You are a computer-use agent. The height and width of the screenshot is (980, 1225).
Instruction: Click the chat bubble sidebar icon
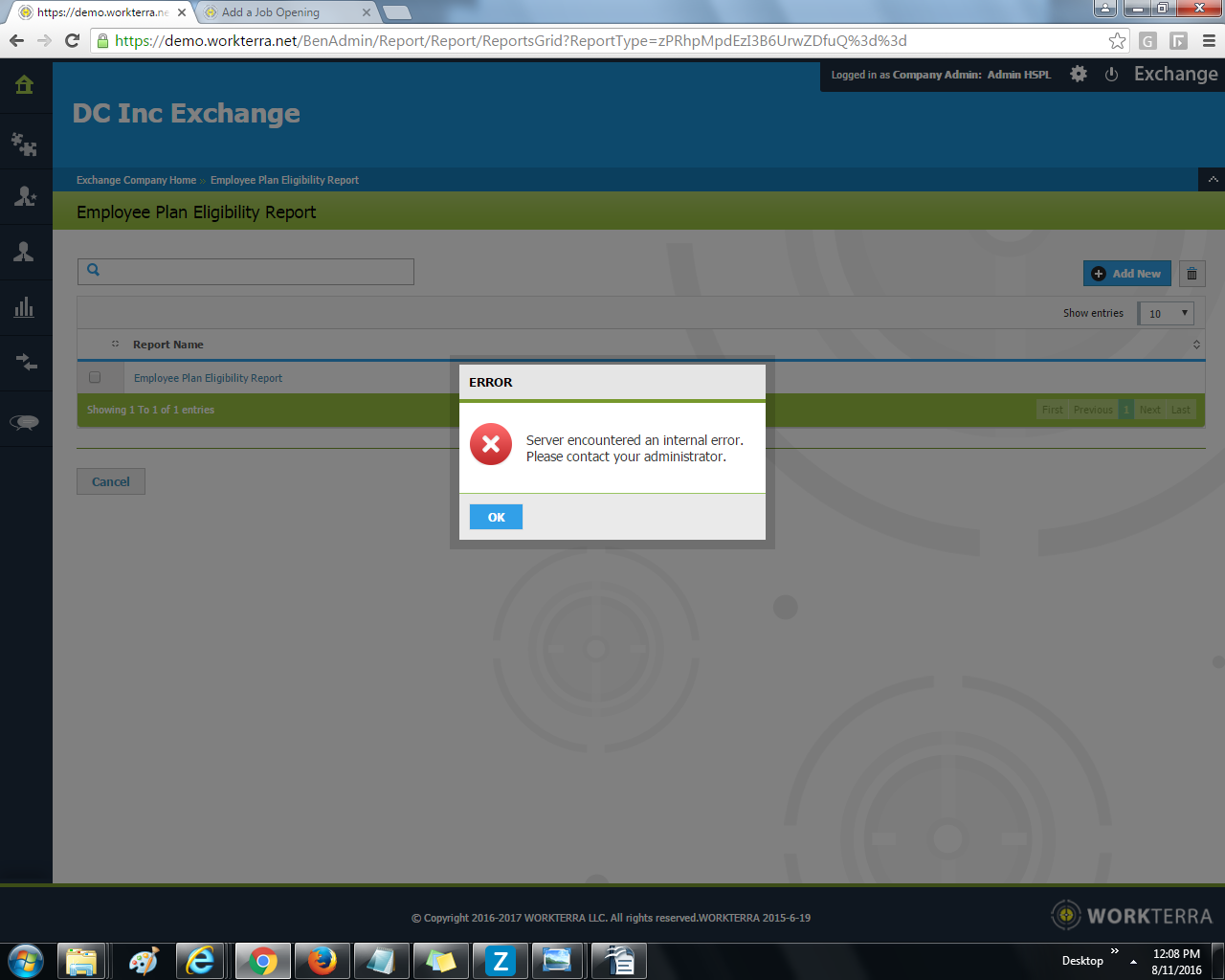(x=25, y=422)
